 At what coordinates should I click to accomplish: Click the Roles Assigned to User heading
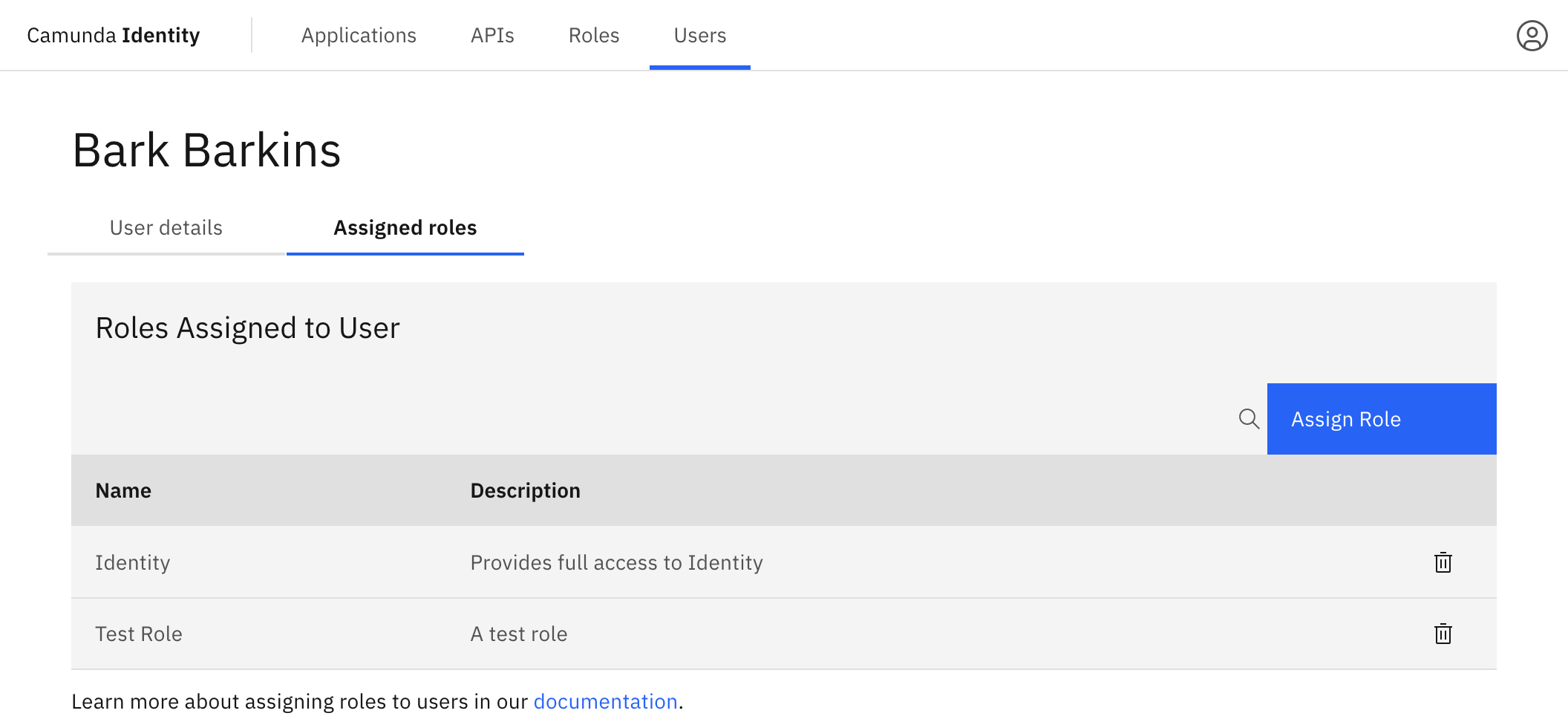(247, 328)
